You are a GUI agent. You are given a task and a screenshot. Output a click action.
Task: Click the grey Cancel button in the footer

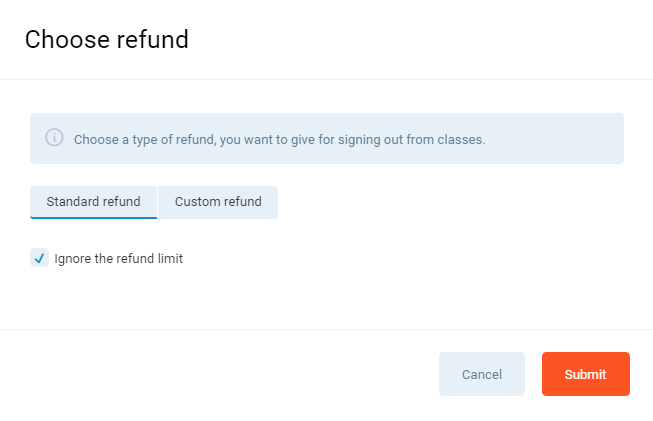pyautogui.click(x=481, y=374)
